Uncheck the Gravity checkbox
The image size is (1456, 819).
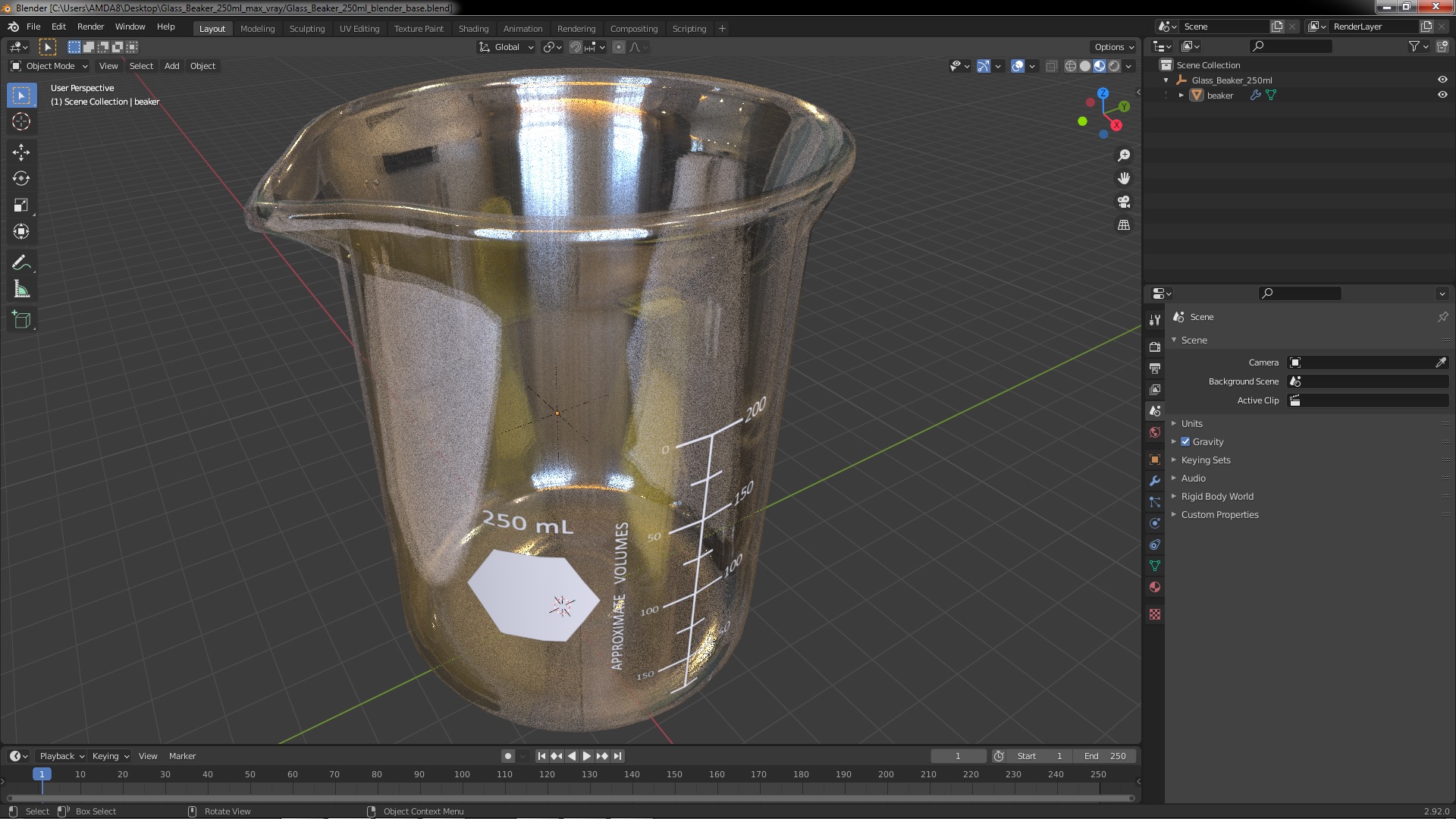1185,441
